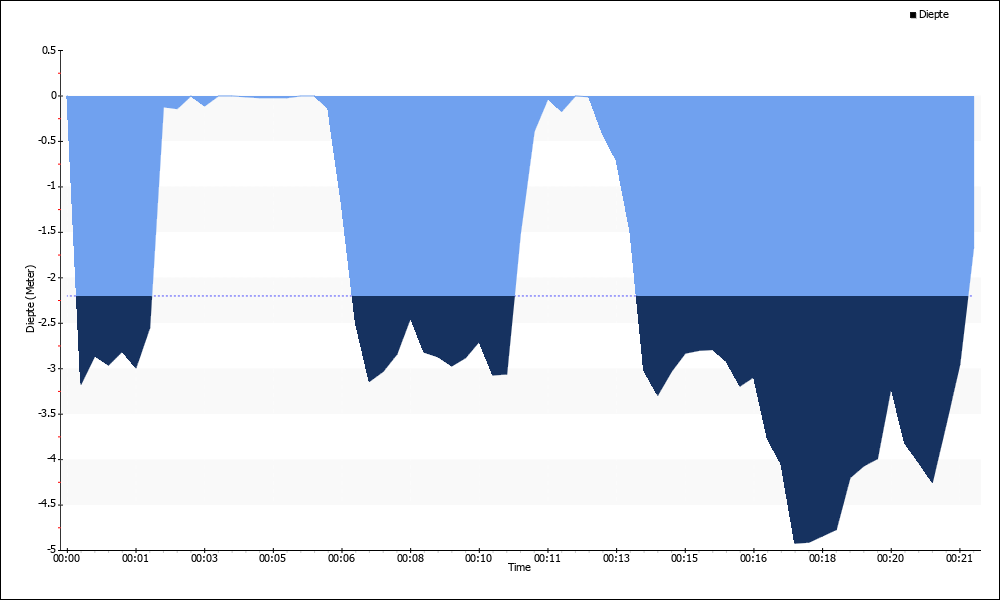Click the Diepte (Meter) vertical axis title
This screenshot has height=600, width=1000.
pyautogui.click(x=31, y=298)
